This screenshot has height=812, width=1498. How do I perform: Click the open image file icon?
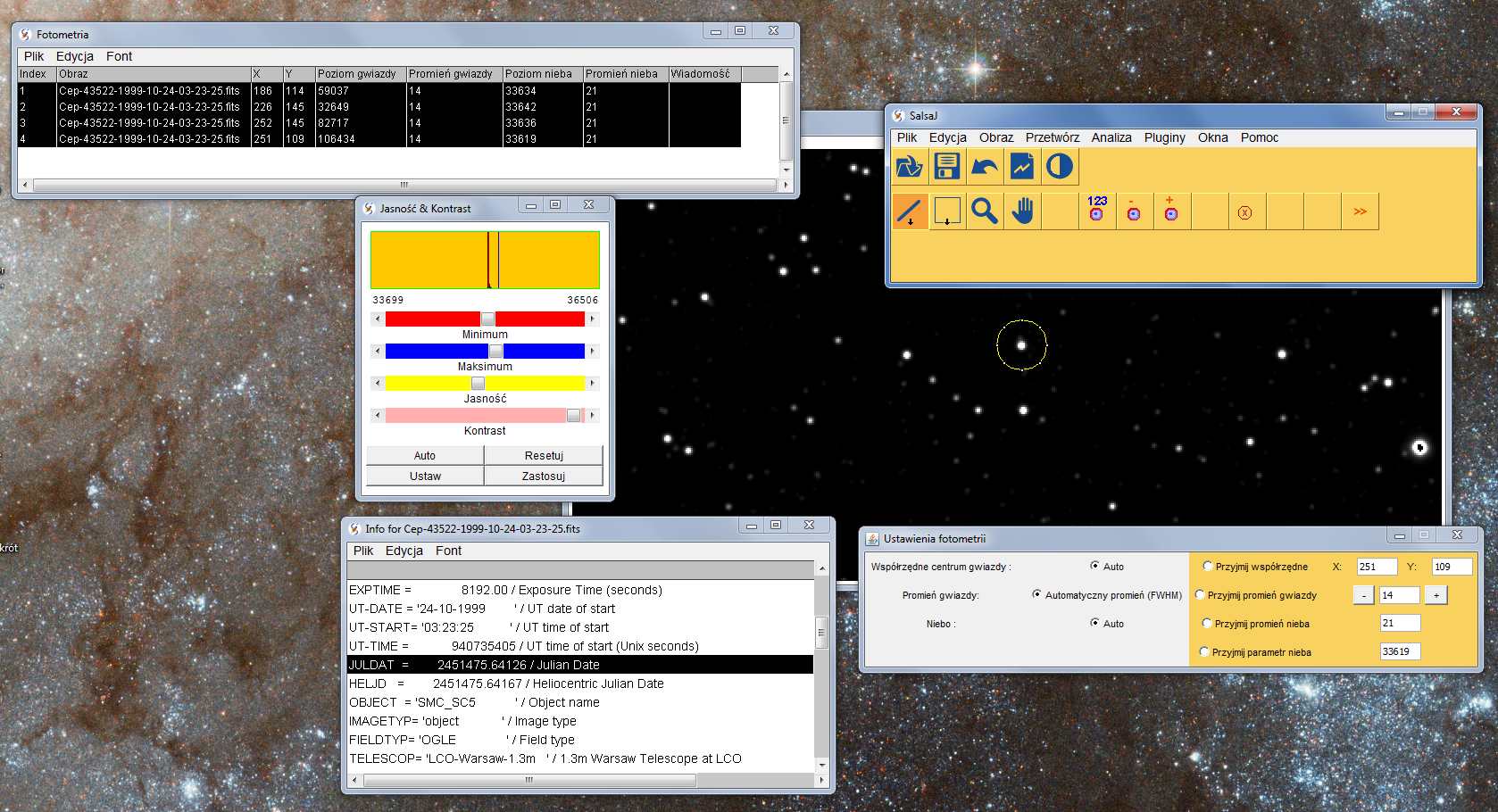(x=909, y=167)
